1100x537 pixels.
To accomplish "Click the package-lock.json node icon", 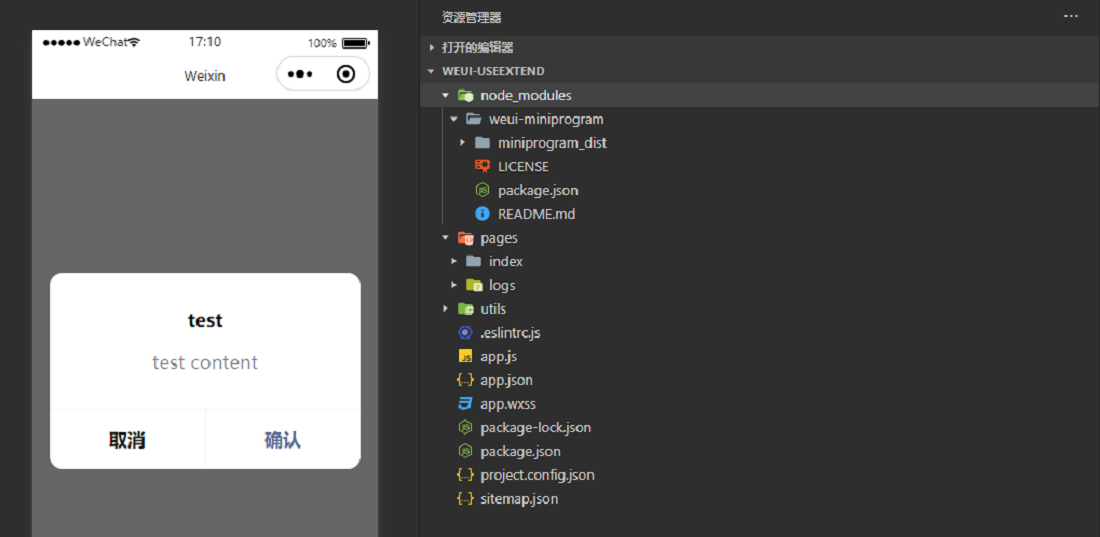I will (x=464, y=427).
